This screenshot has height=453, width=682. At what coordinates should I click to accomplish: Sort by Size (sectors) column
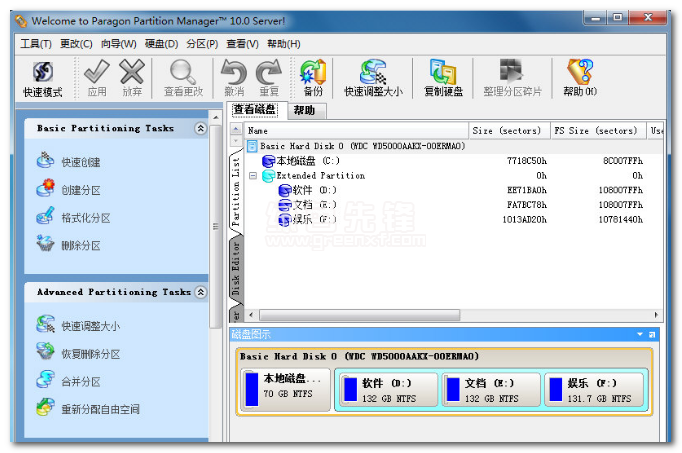509,130
